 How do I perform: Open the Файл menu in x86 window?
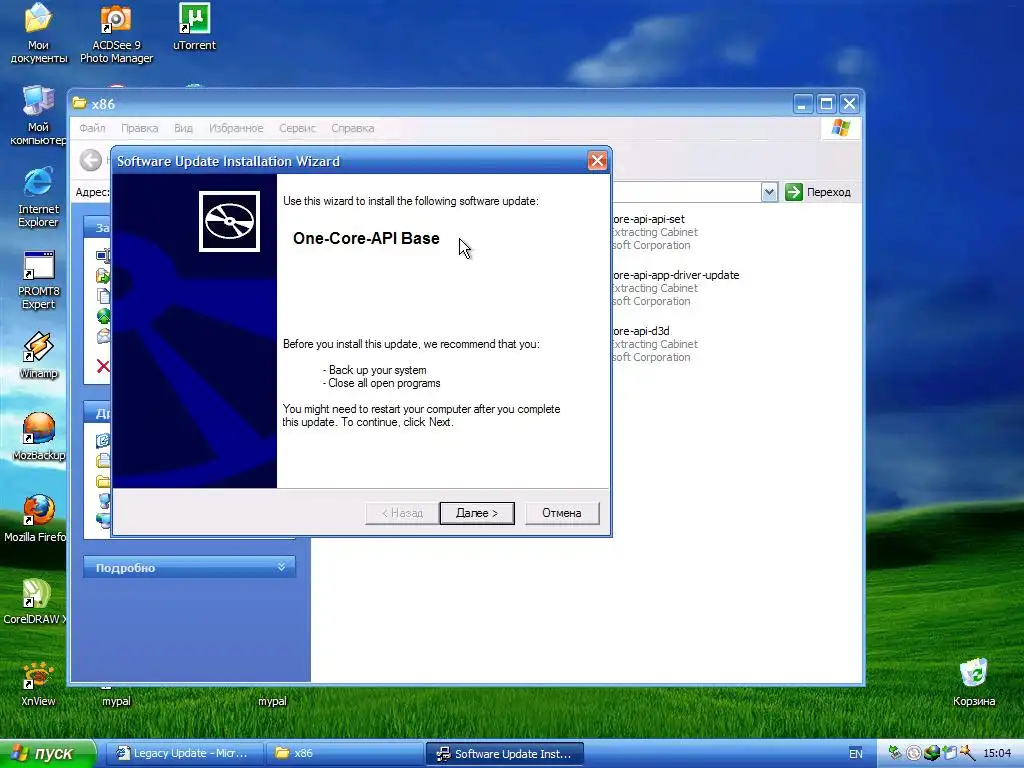point(92,128)
